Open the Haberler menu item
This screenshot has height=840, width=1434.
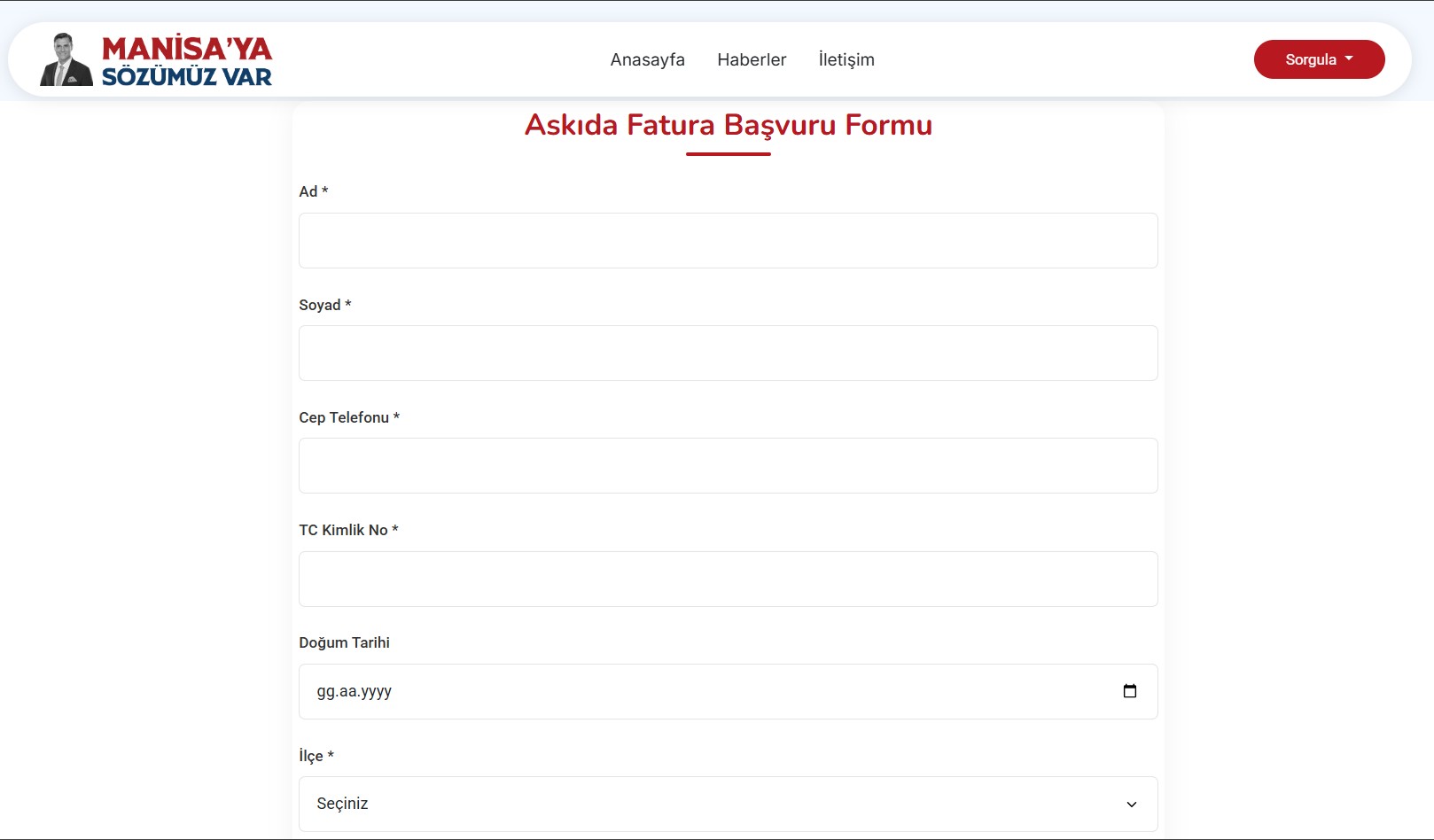(x=752, y=59)
